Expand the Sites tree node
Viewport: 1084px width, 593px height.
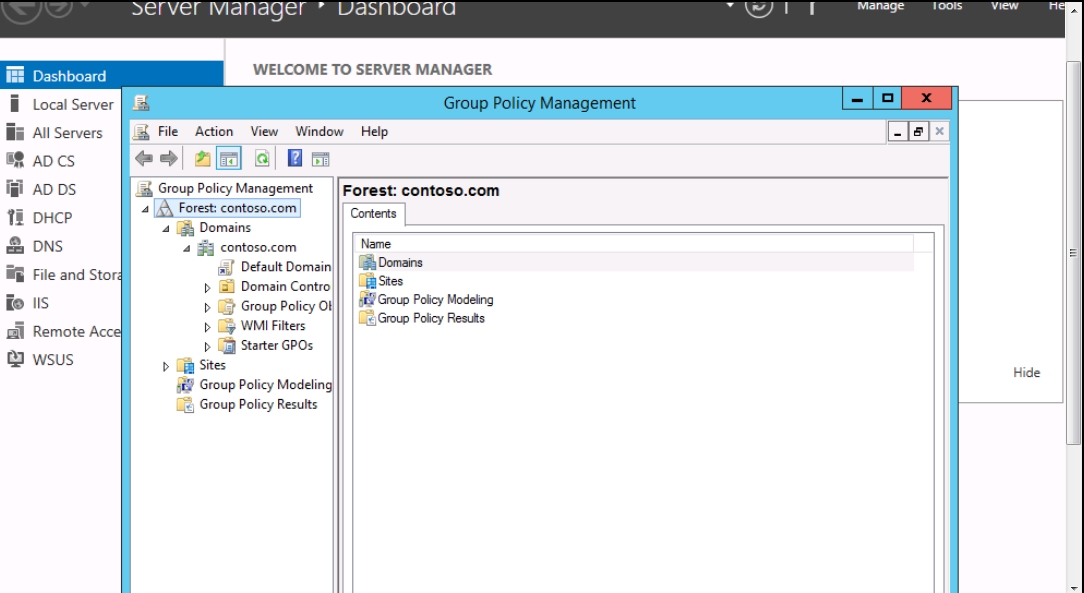click(166, 366)
